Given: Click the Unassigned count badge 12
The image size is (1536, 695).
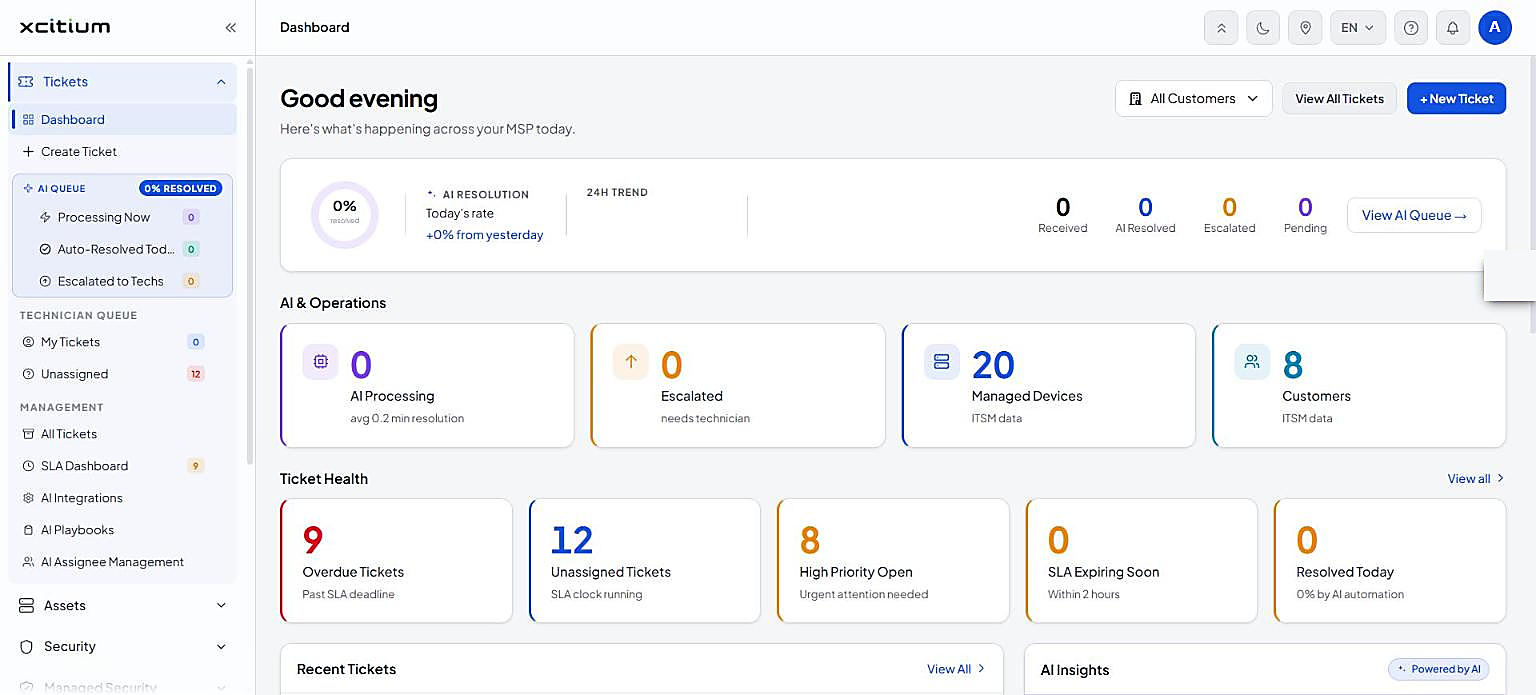Looking at the screenshot, I should click(196, 374).
